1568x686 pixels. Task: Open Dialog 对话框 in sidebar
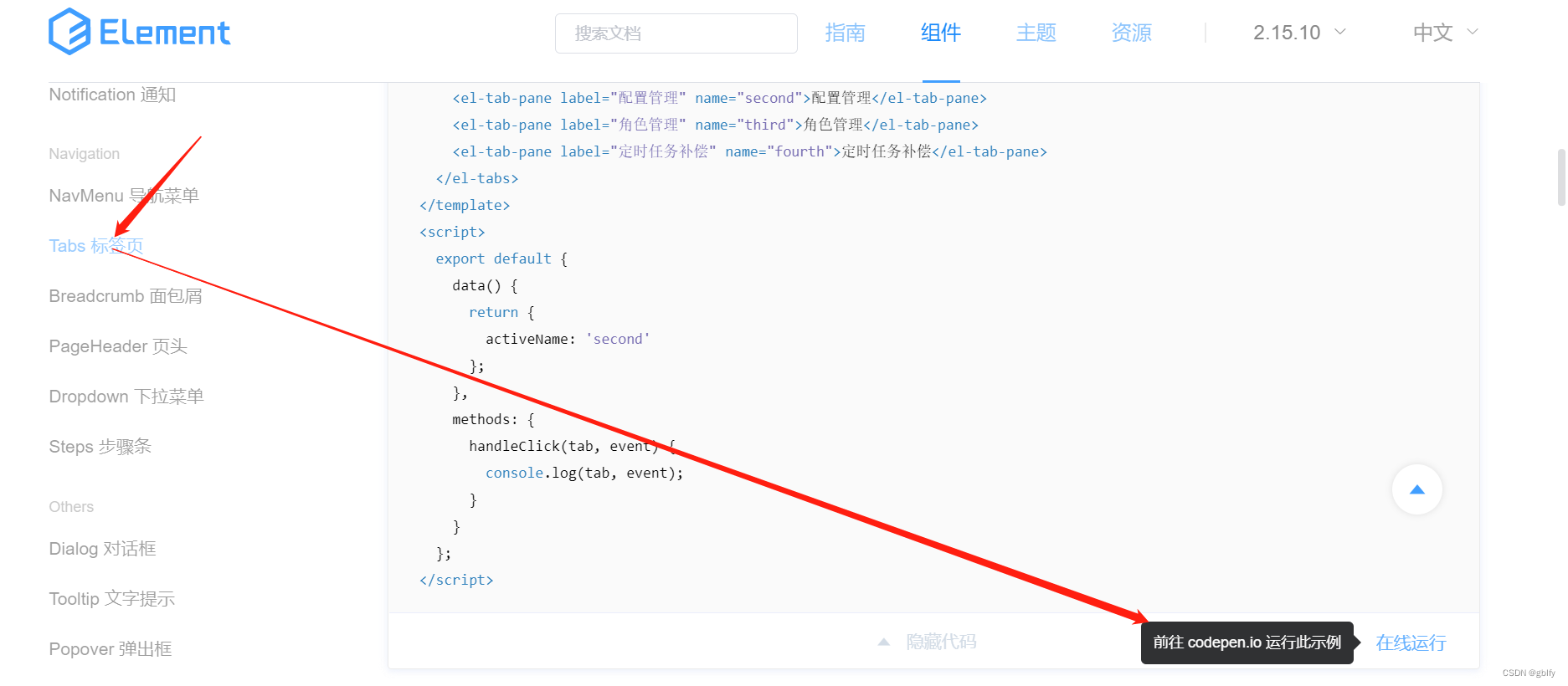(102, 549)
